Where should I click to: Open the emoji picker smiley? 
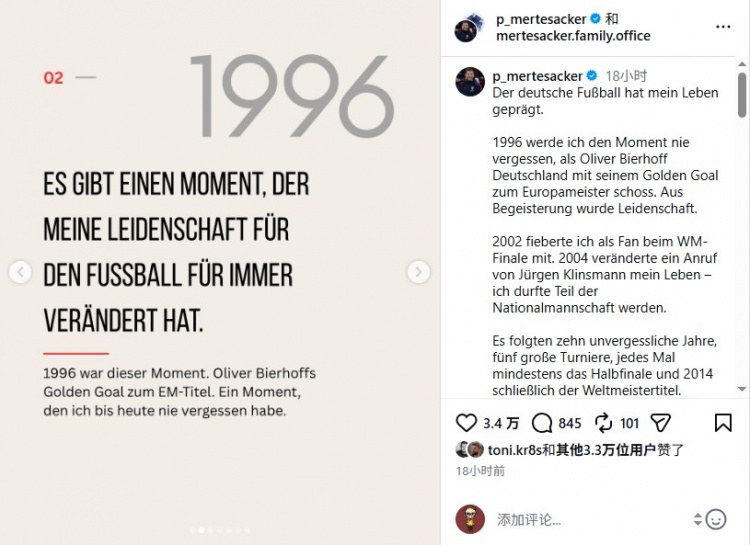[716, 519]
